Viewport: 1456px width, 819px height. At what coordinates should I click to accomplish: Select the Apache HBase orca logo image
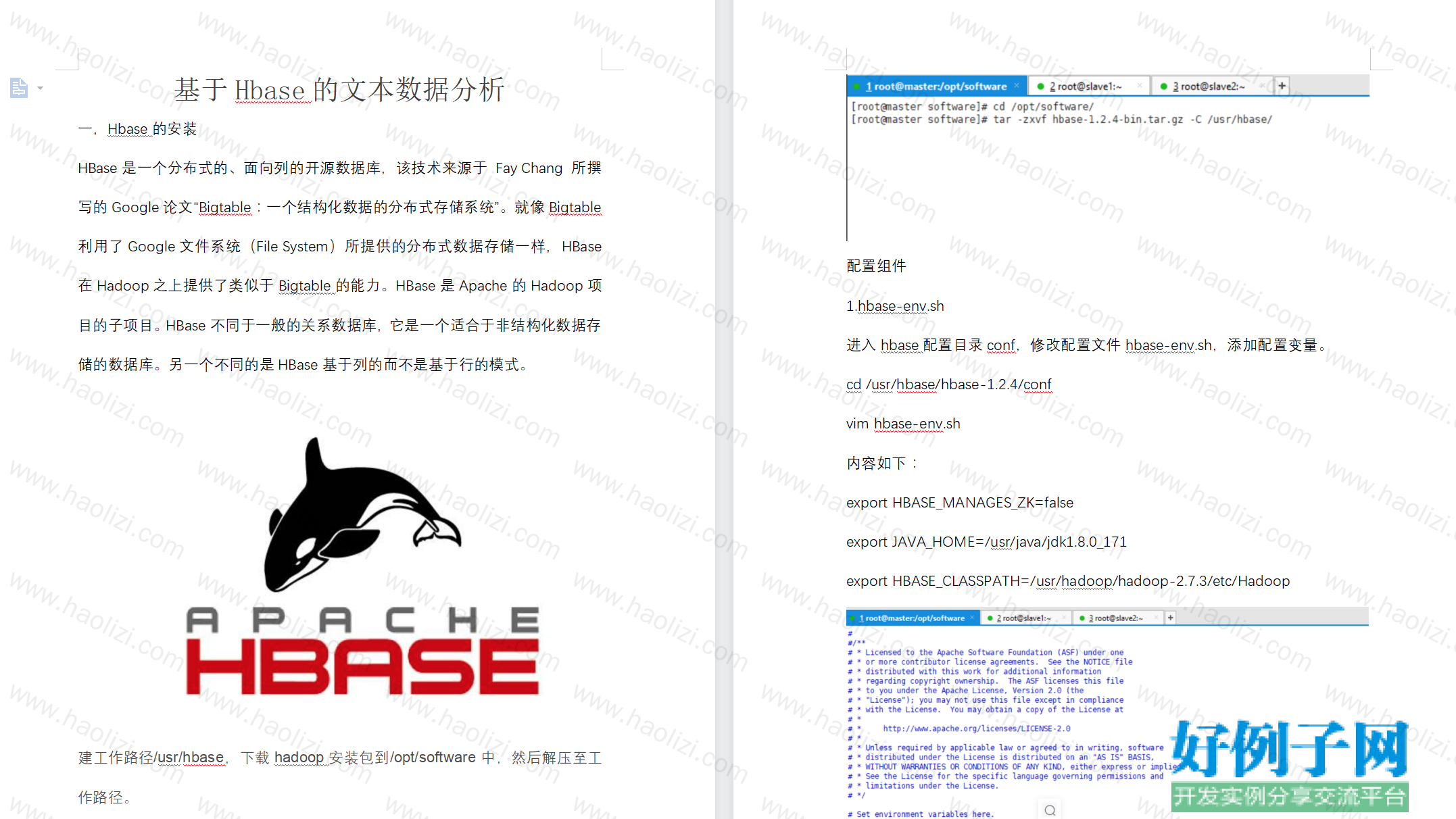pos(362,566)
